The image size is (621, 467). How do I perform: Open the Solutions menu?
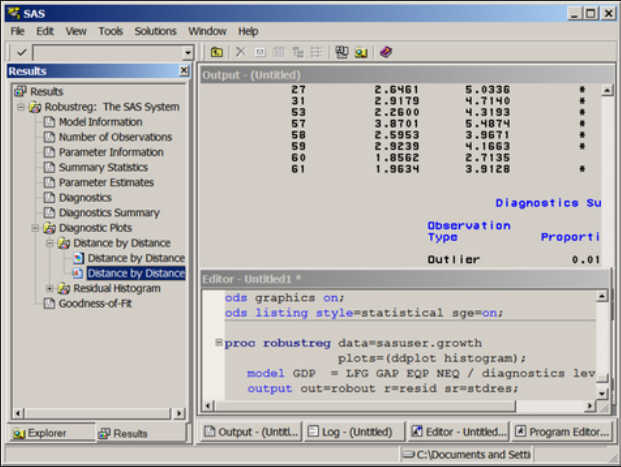(155, 31)
